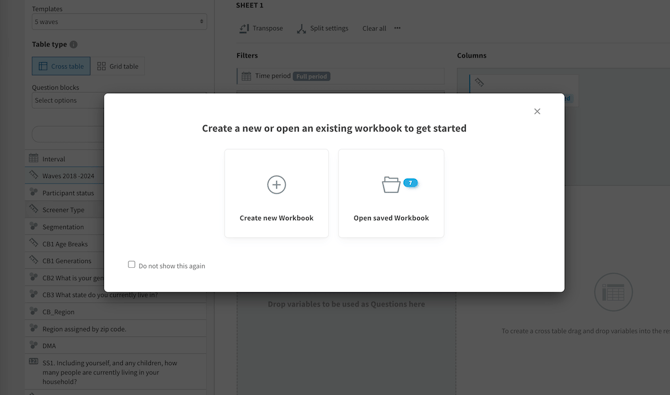Click the Waves 2018 -2024 tag icon
The image size is (670, 395).
point(33,174)
